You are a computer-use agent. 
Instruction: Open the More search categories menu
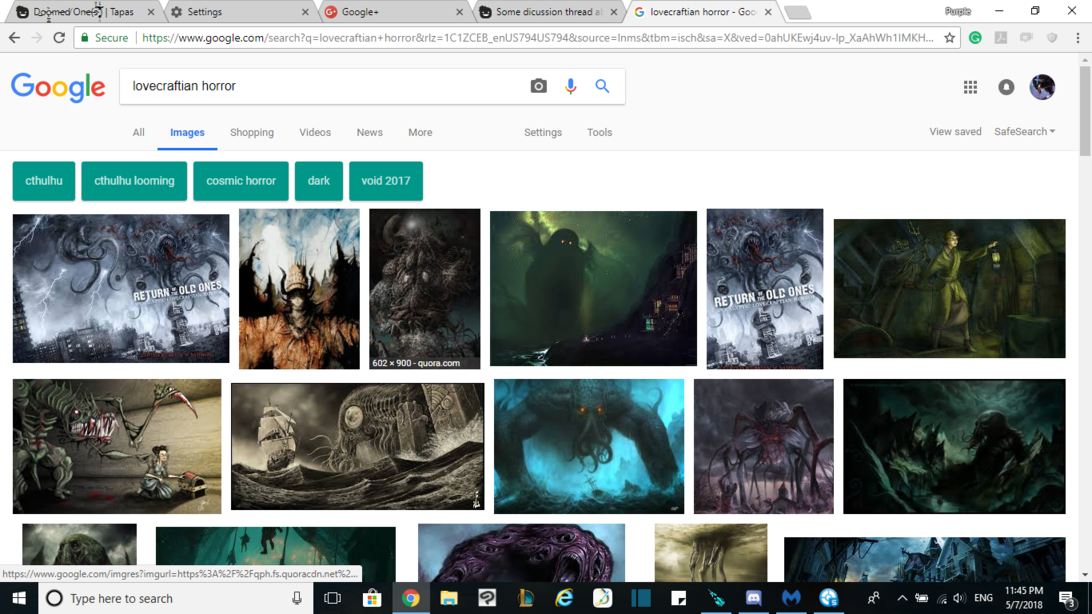pyautogui.click(x=420, y=132)
